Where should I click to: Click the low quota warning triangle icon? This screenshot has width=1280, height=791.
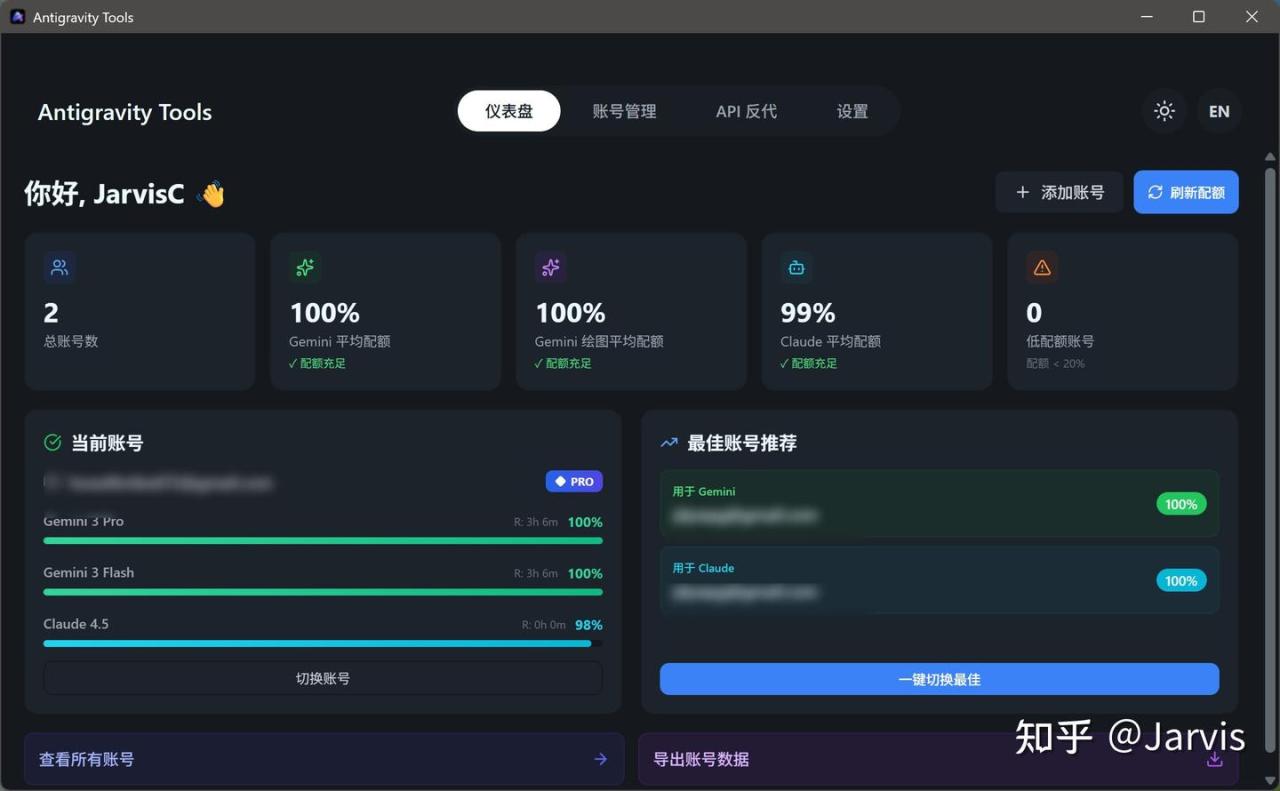1042,267
